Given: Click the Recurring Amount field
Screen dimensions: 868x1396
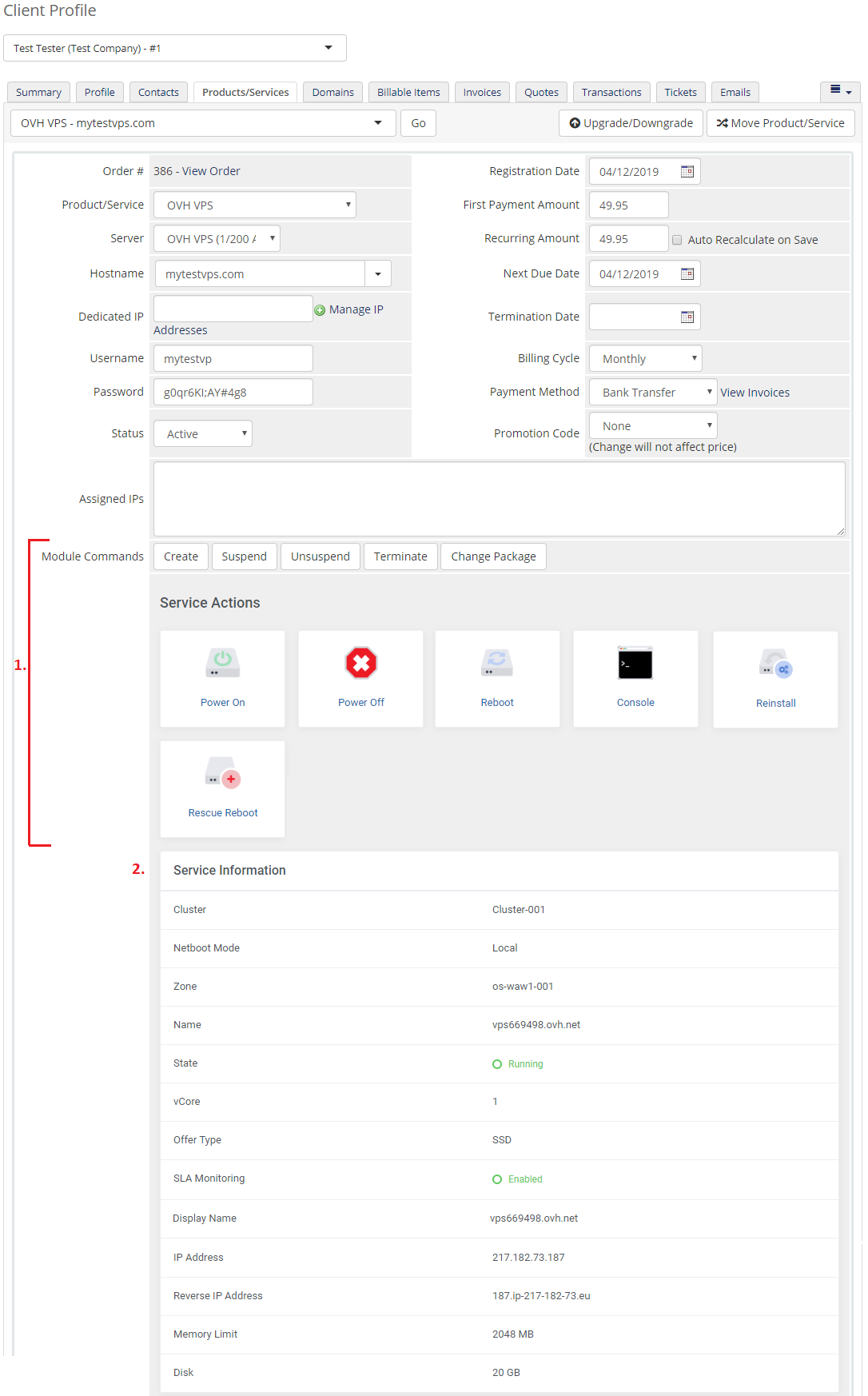Looking at the screenshot, I should tap(628, 238).
